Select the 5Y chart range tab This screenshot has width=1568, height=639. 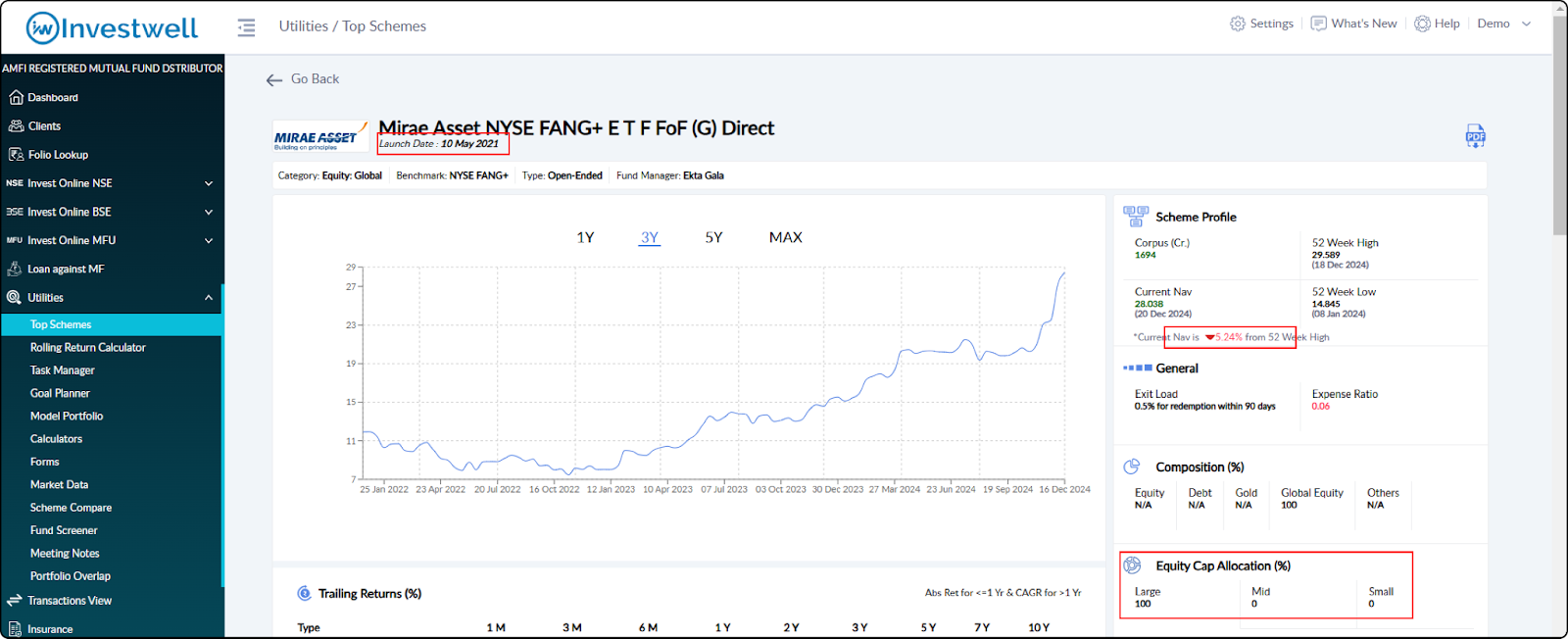(713, 237)
